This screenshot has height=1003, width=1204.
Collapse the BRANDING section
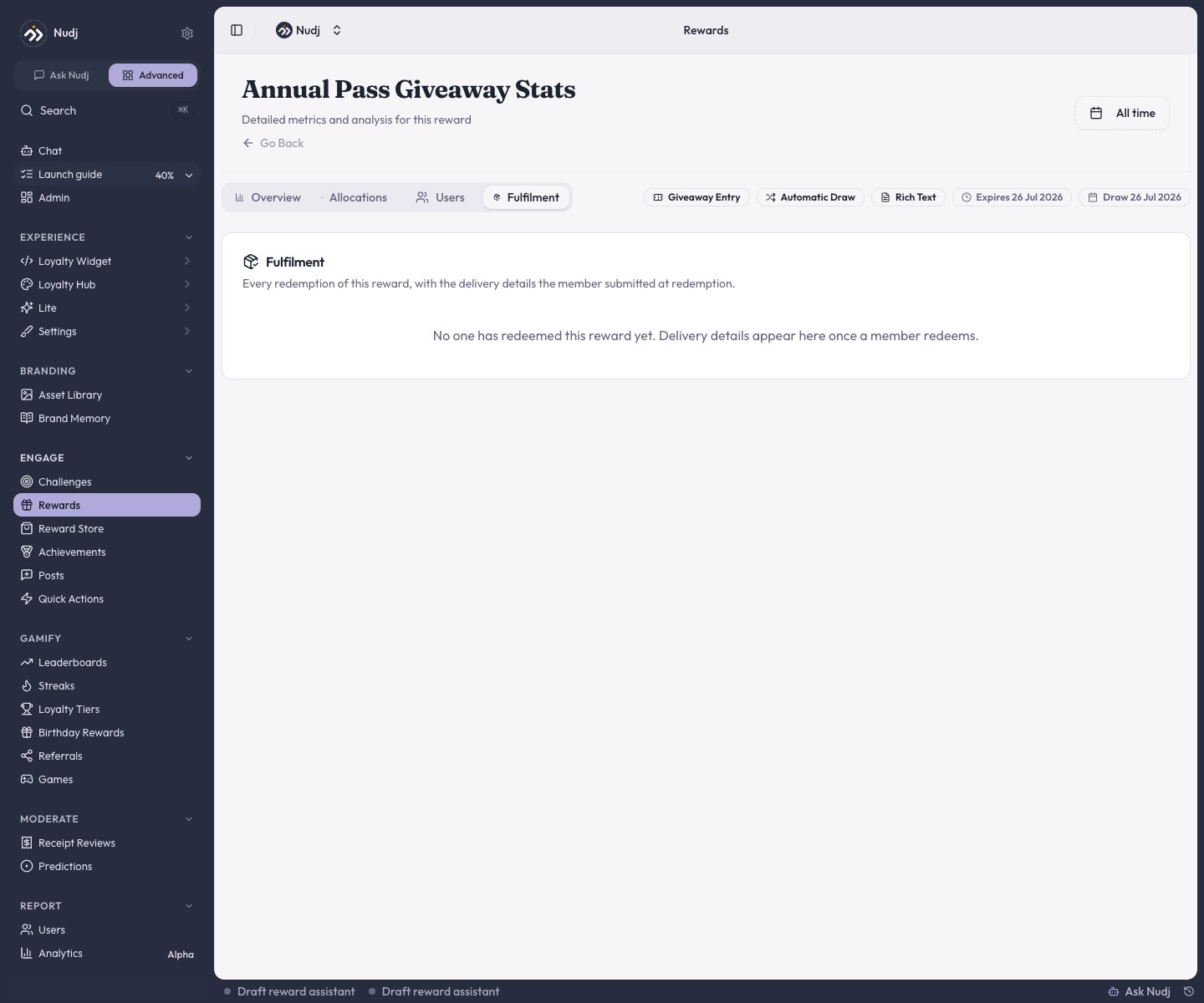point(189,371)
